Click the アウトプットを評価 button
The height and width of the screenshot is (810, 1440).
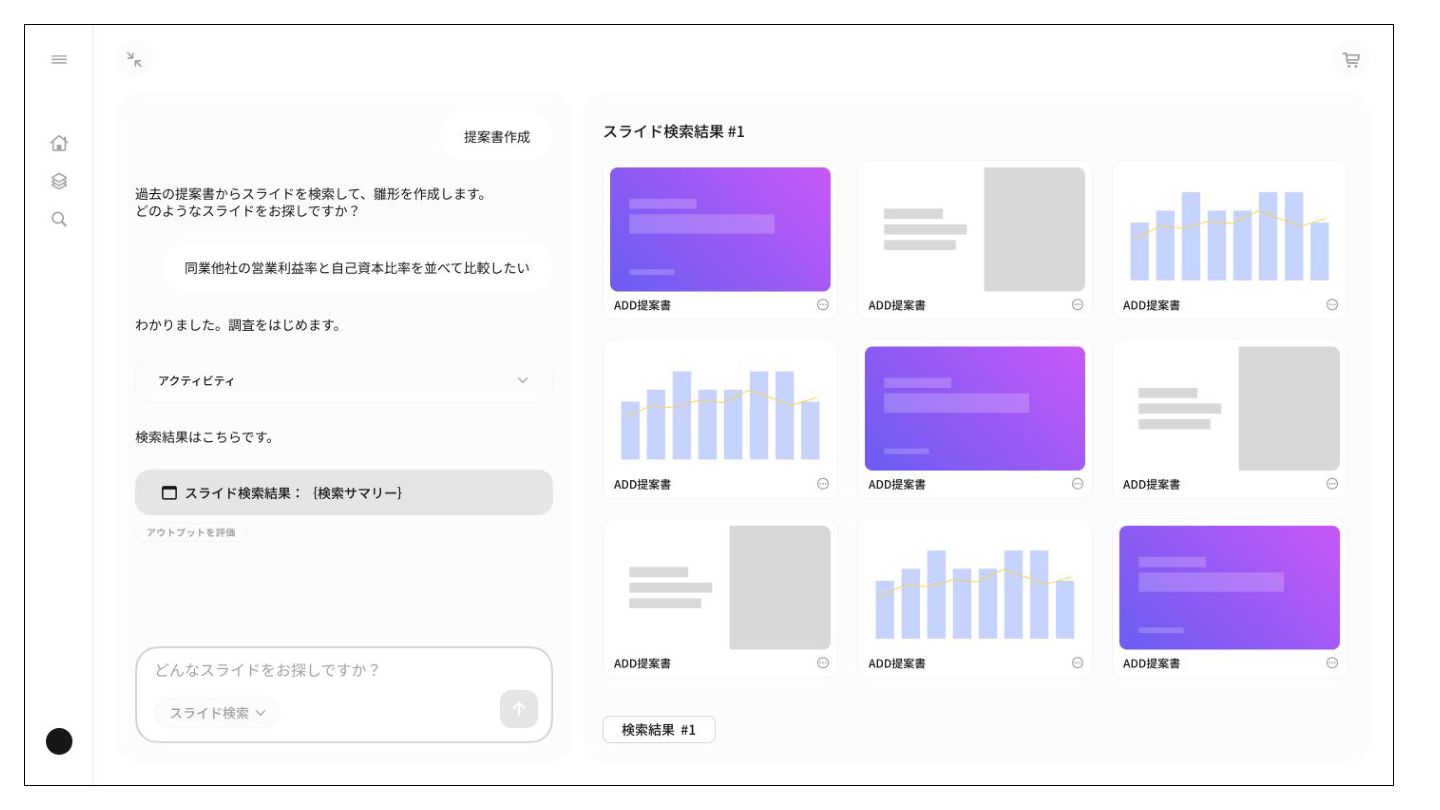(191, 533)
